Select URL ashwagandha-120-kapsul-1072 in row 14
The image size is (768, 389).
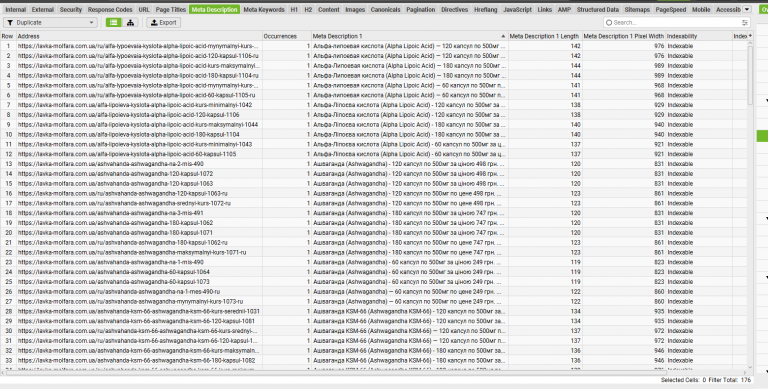(116, 173)
